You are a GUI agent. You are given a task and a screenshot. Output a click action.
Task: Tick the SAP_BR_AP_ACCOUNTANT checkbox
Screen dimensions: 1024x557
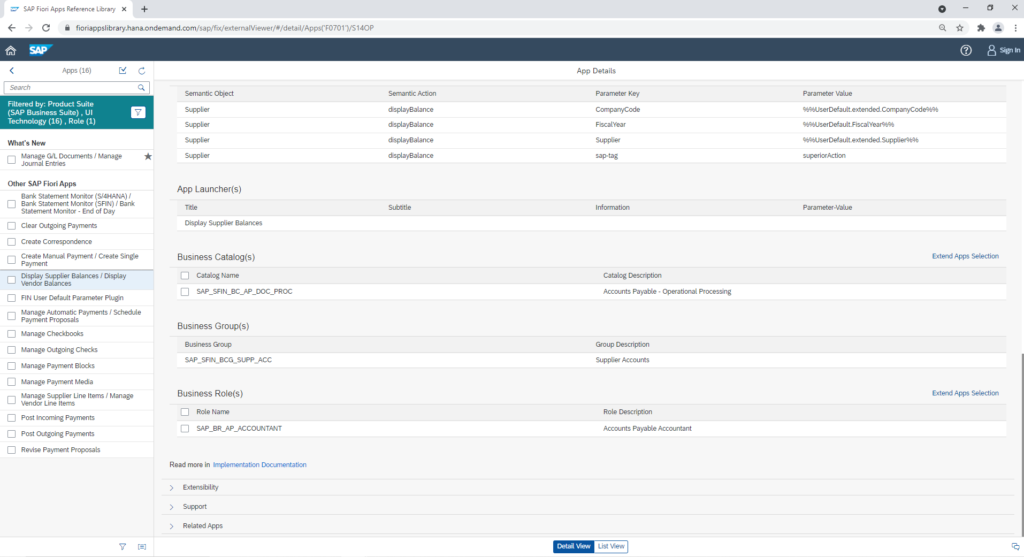[185, 428]
